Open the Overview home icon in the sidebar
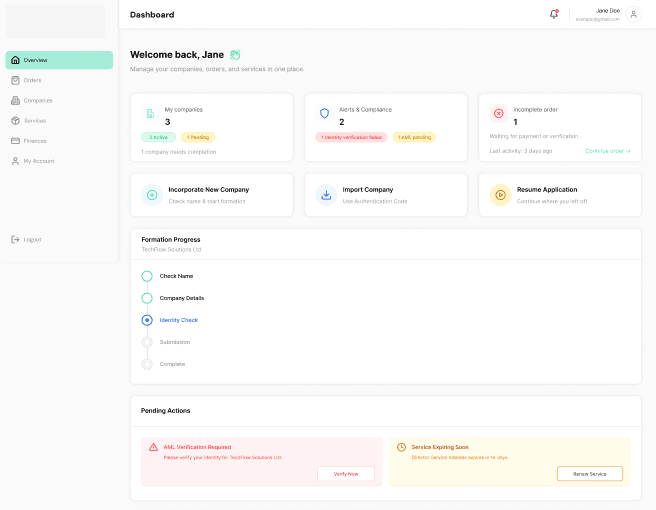 (x=15, y=60)
